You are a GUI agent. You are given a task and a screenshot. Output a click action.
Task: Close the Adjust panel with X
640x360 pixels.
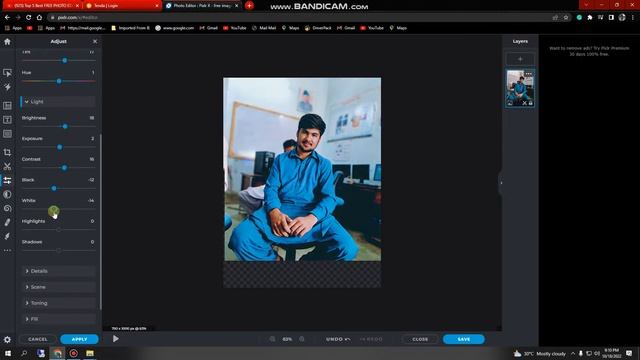95,41
